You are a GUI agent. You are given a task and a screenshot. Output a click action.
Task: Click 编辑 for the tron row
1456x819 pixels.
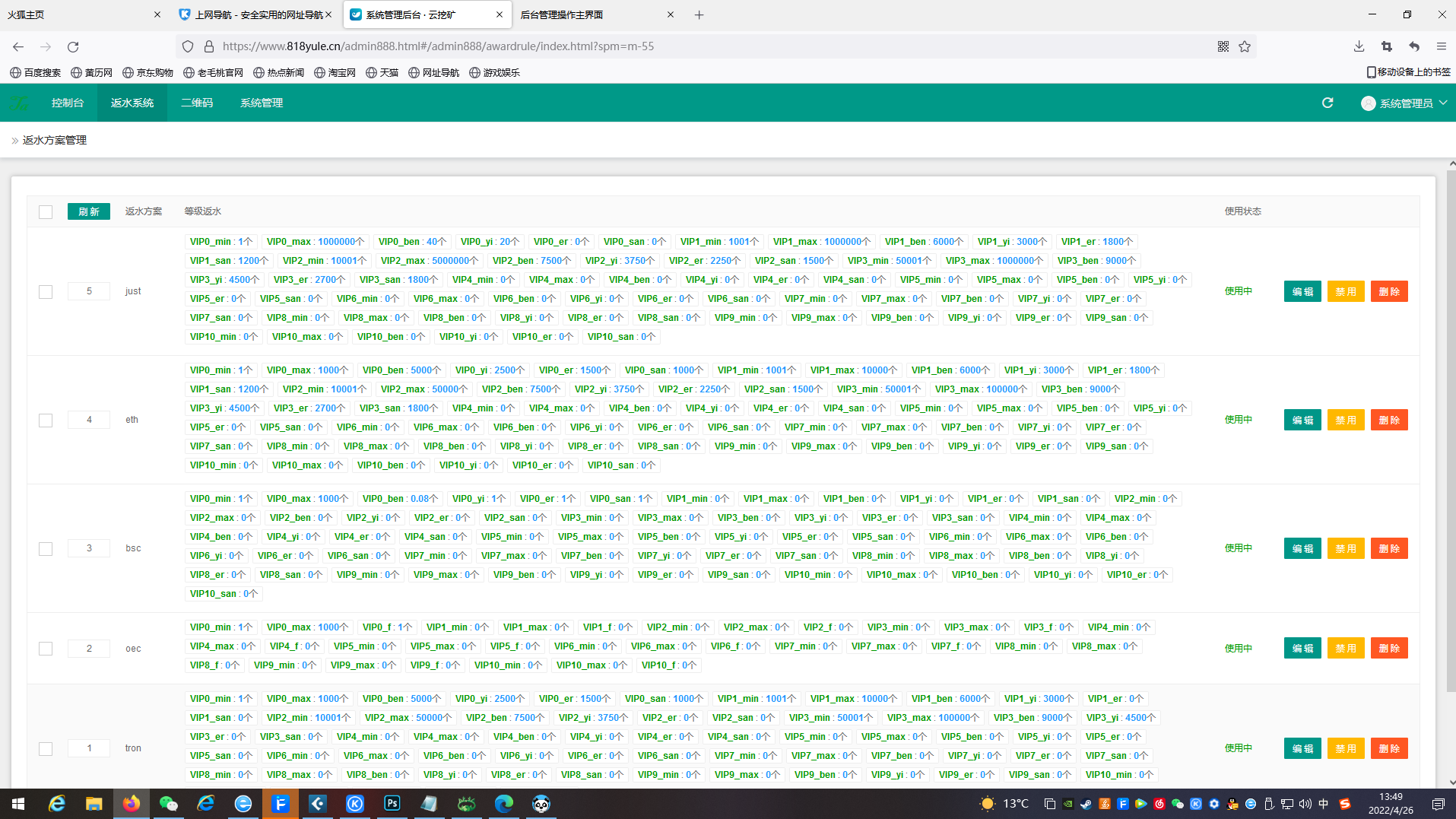tap(1302, 748)
